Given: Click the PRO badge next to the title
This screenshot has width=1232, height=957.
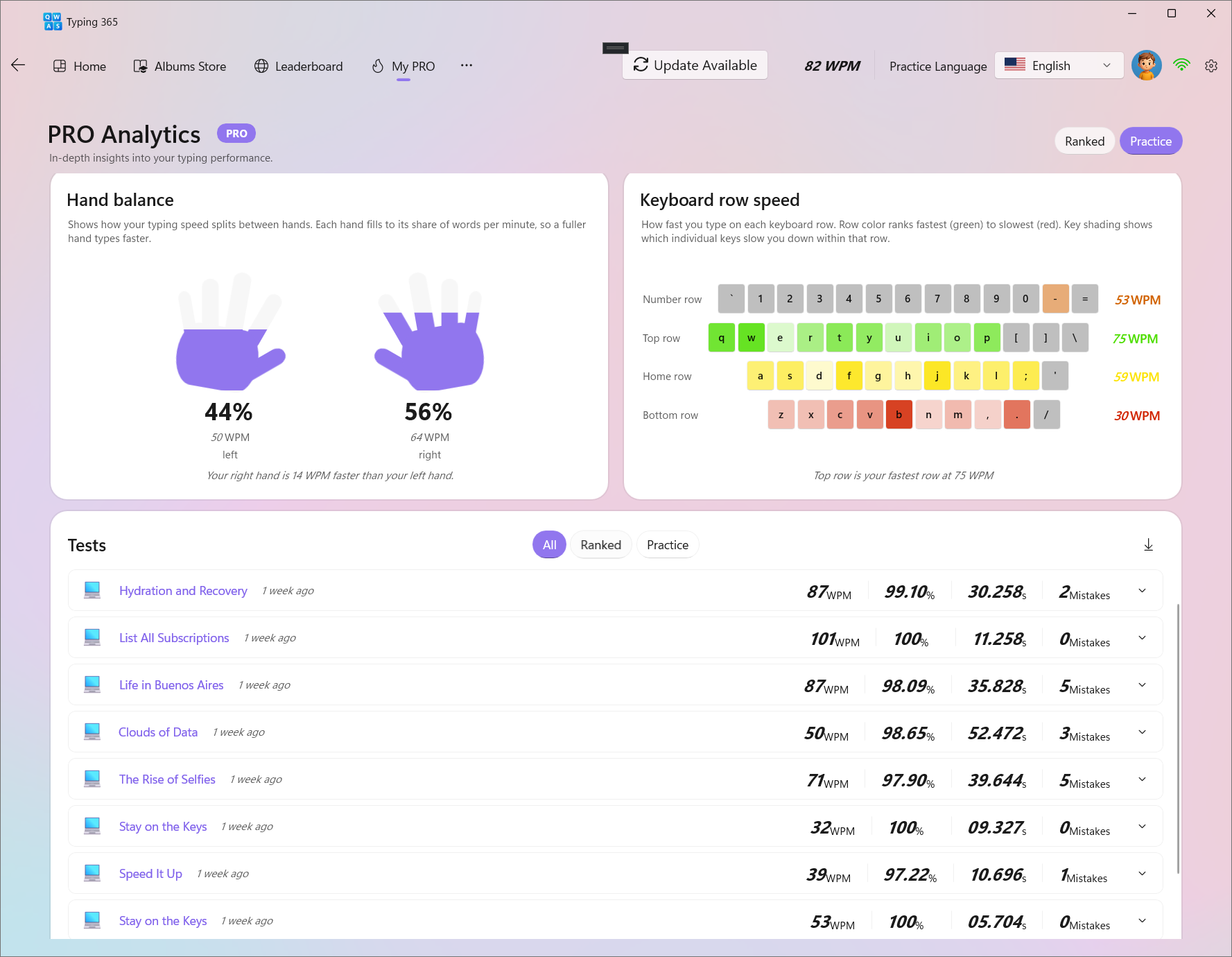Looking at the screenshot, I should pyautogui.click(x=236, y=133).
